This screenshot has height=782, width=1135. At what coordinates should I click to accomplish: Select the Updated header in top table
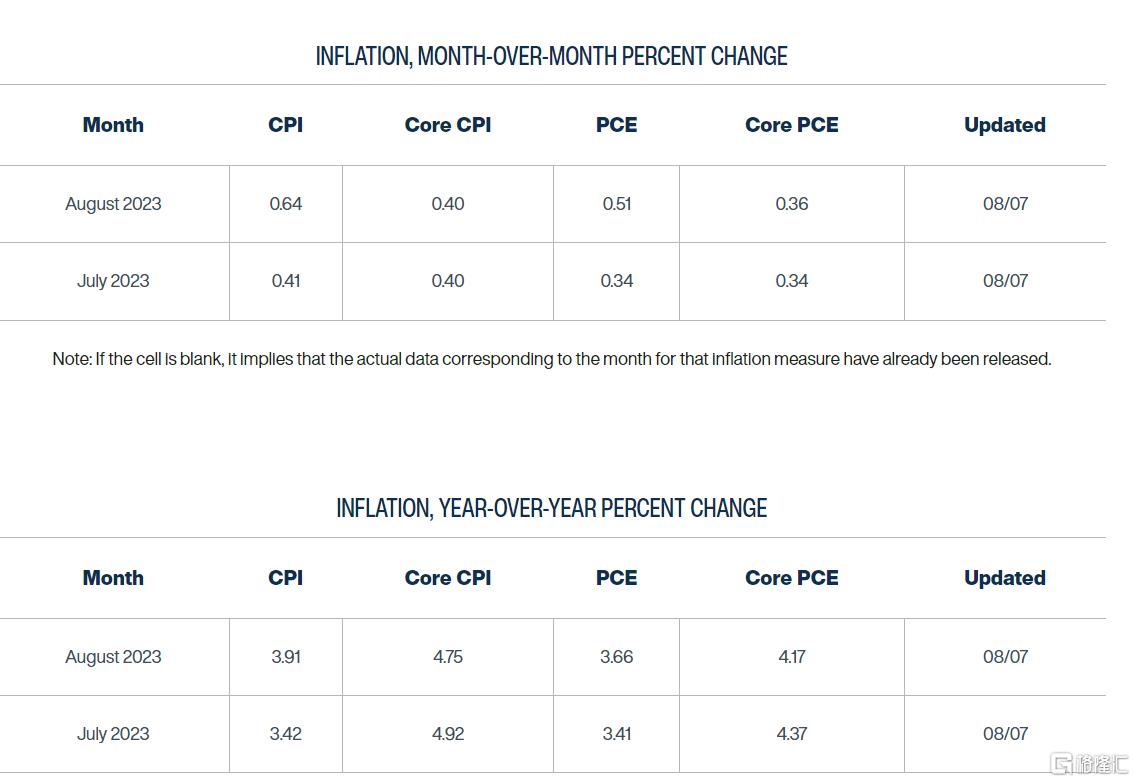tap(1005, 125)
